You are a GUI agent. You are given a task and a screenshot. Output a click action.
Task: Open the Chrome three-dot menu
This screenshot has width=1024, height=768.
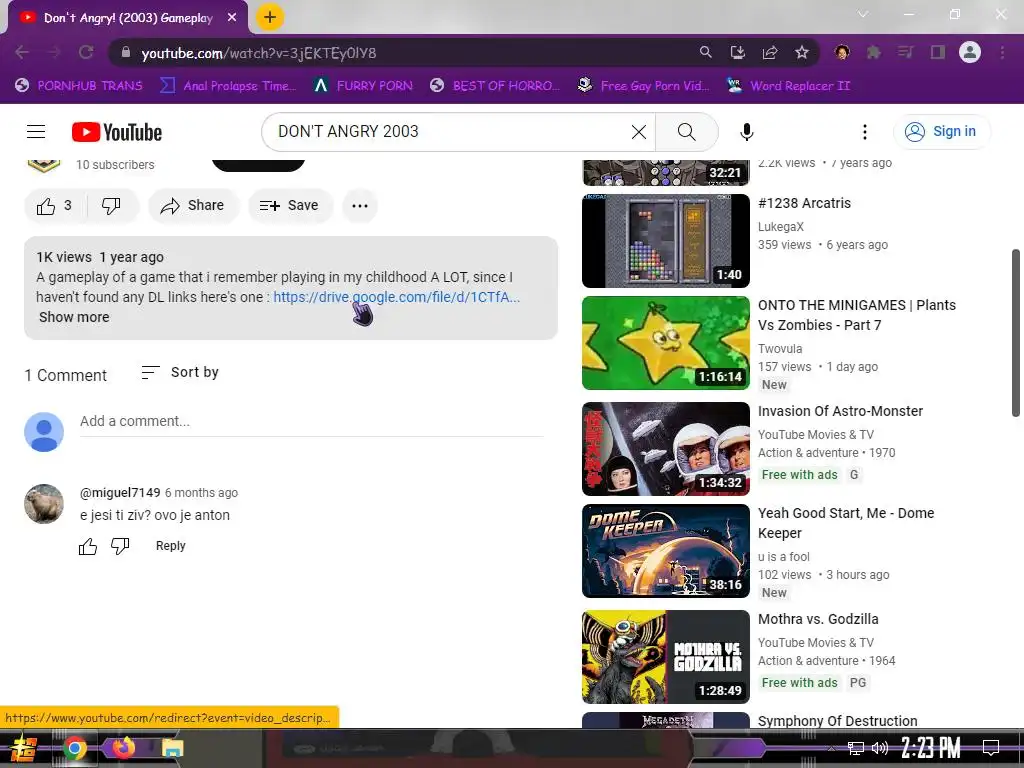tap(1002, 52)
